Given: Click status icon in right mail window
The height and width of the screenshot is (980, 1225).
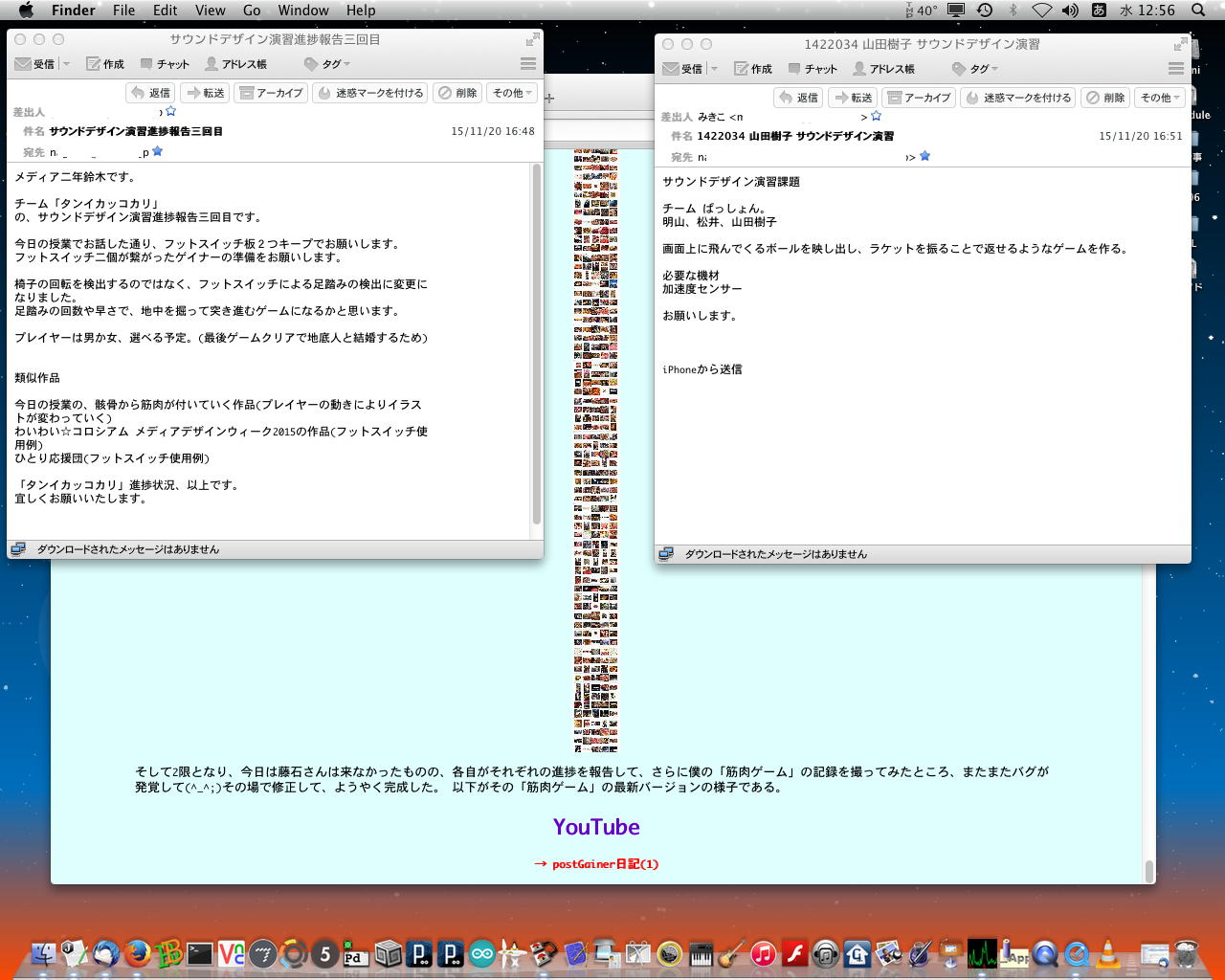Looking at the screenshot, I should point(665,554).
